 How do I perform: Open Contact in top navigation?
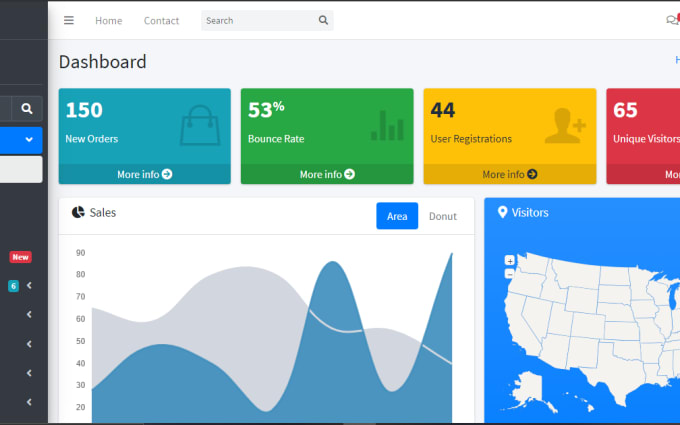pyautogui.click(x=161, y=20)
